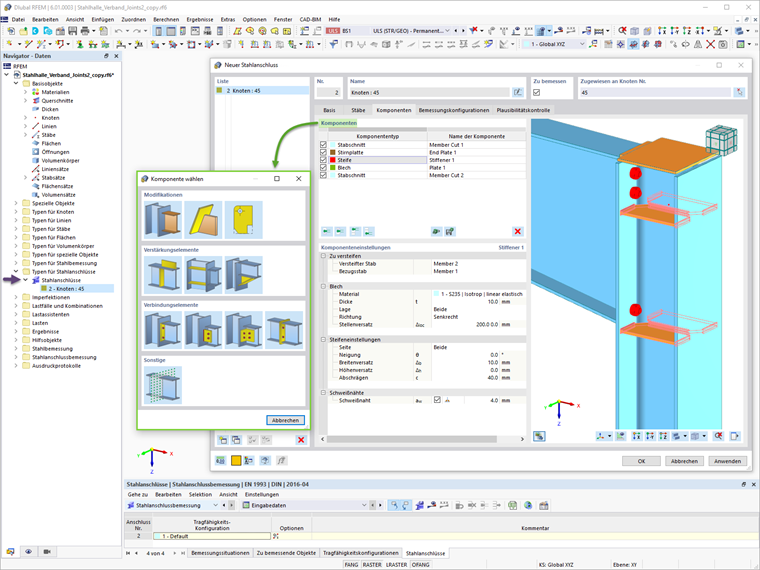The height and width of the screenshot is (570, 760).
Task: Toggle the Stirnplatte End Plate 1 checkbox
Action: (323, 152)
